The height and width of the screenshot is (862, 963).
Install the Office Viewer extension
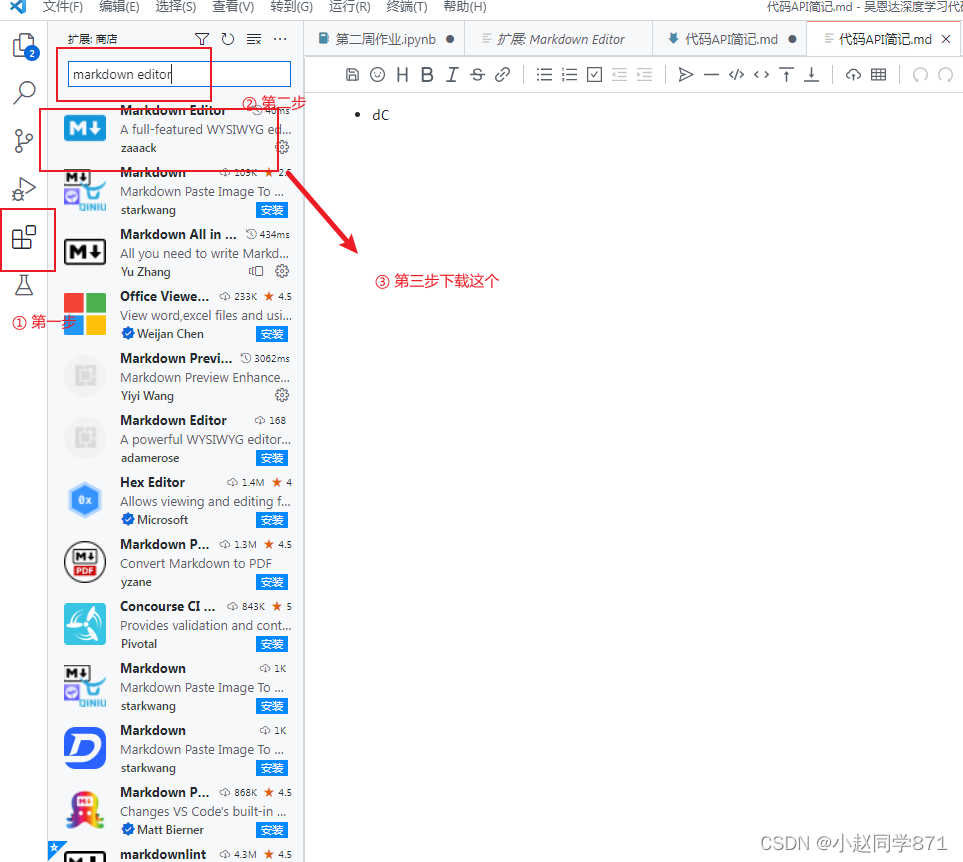tap(272, 335)
